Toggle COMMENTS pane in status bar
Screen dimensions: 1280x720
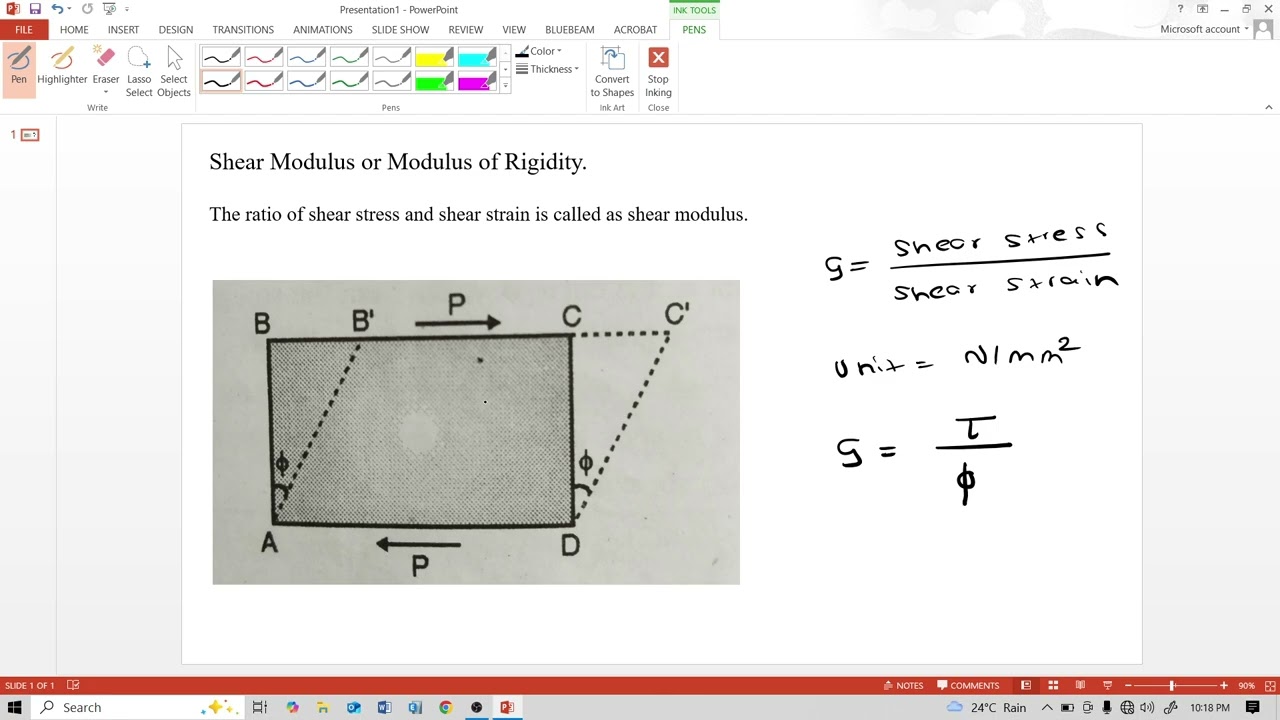(968, 685)
